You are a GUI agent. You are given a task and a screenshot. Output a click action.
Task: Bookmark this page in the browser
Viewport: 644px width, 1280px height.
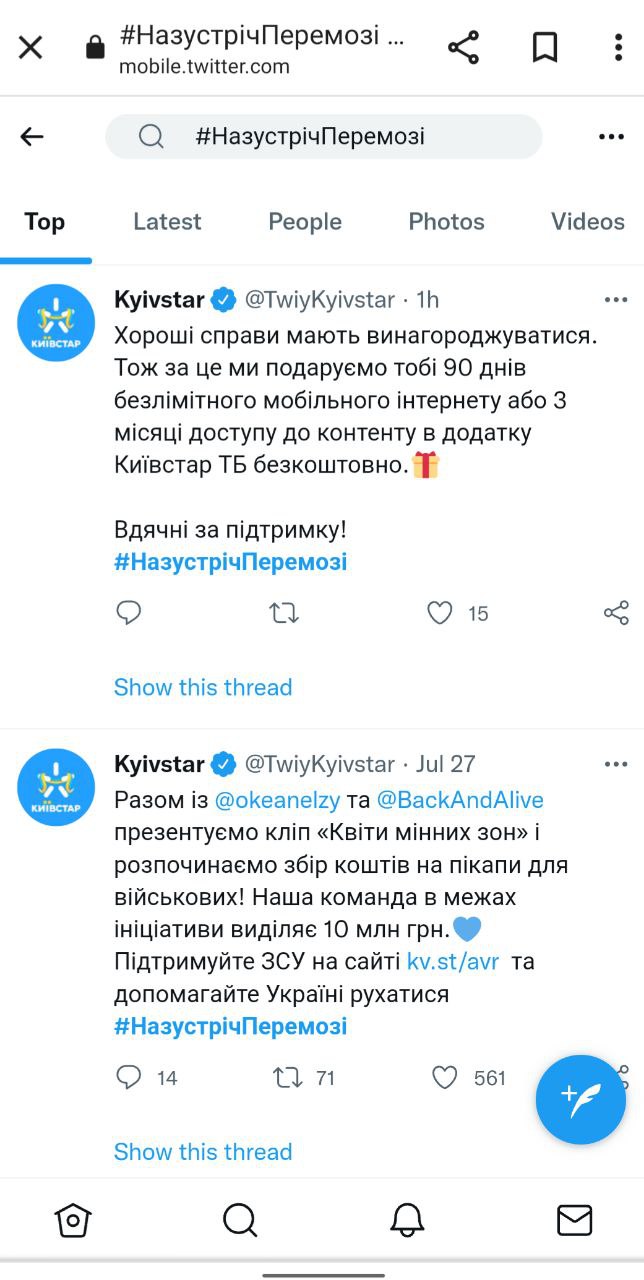click(545, 47)
